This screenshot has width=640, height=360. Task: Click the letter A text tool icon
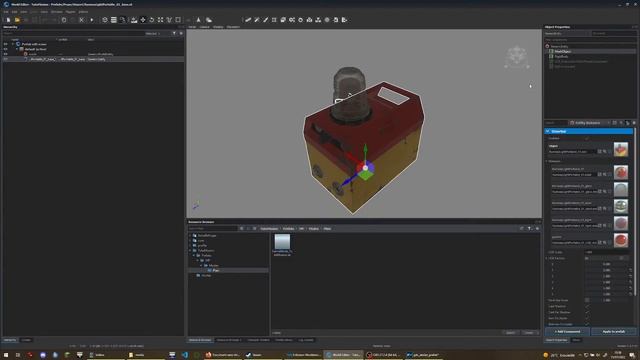pos(198,20)
